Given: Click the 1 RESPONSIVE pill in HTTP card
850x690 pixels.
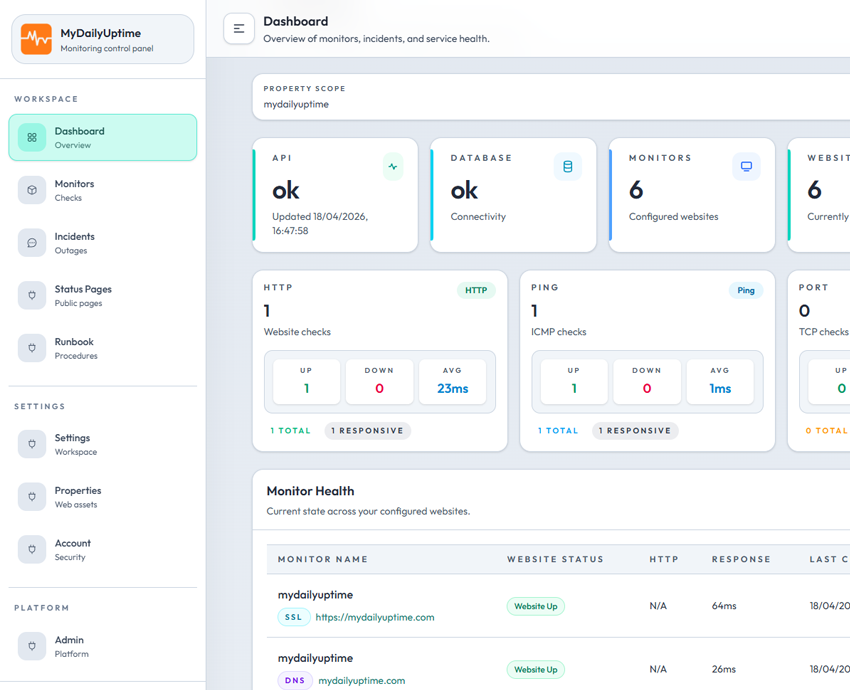Looking at the screenshot, I should (368, 430).
